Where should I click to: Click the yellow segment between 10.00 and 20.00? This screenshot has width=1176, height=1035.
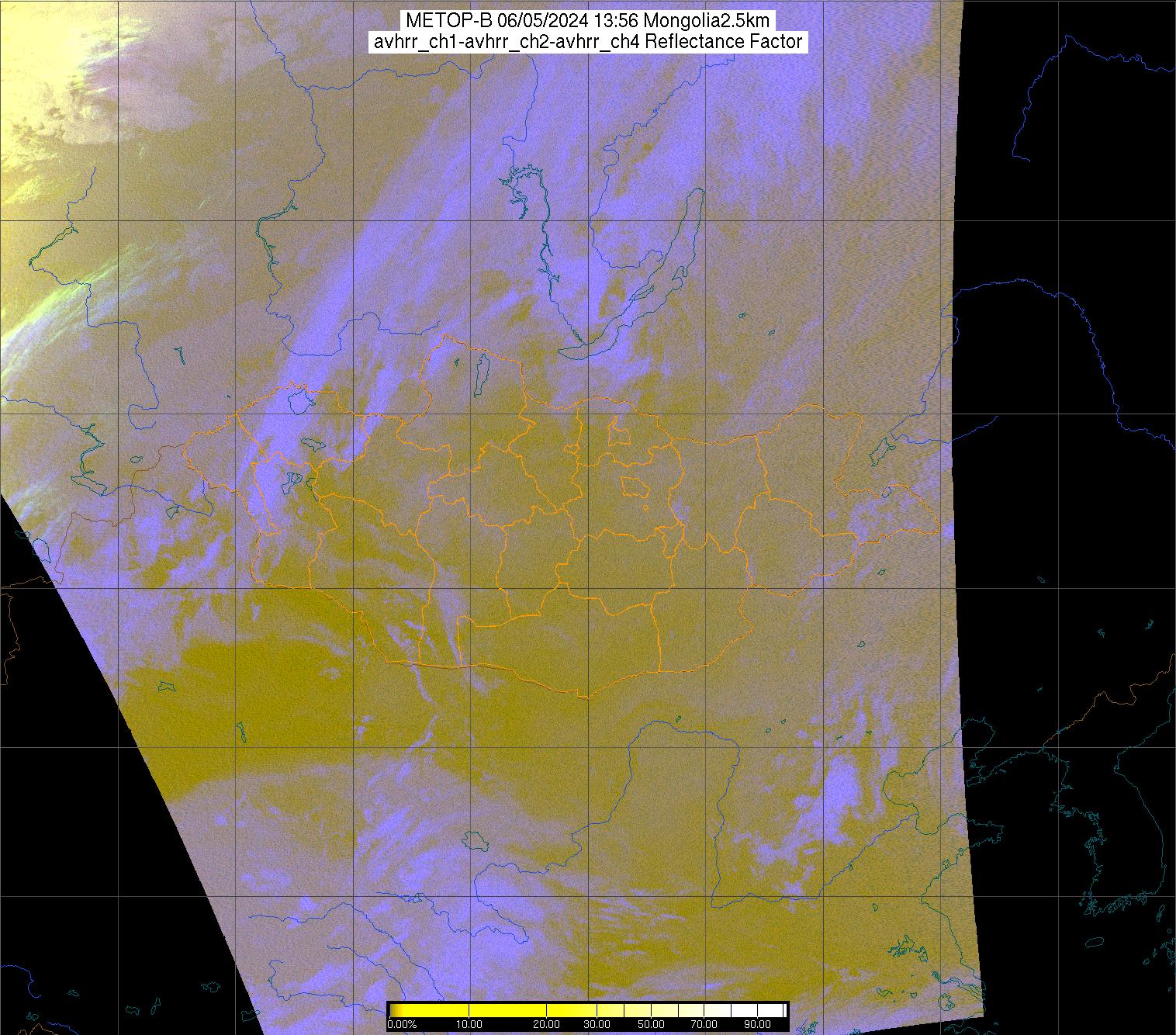point(507,1010)
